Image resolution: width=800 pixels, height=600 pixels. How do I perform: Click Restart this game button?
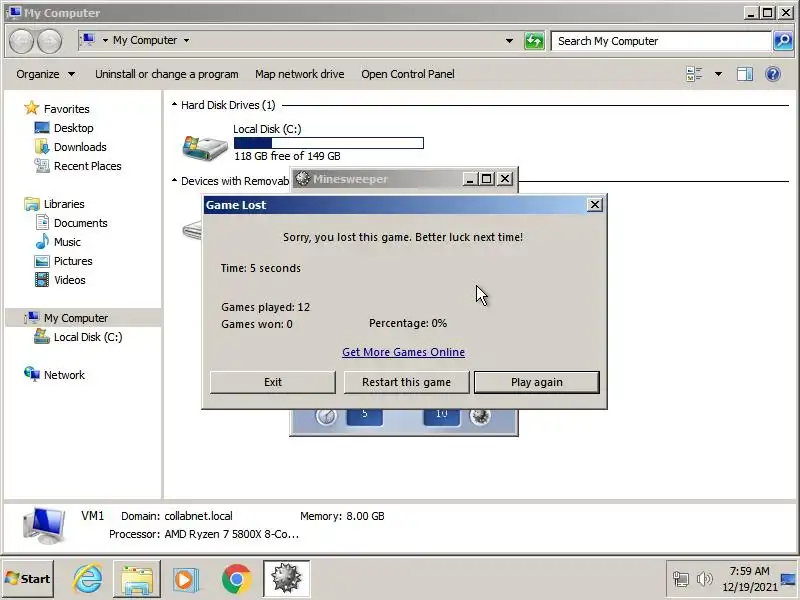pos(406,382)
